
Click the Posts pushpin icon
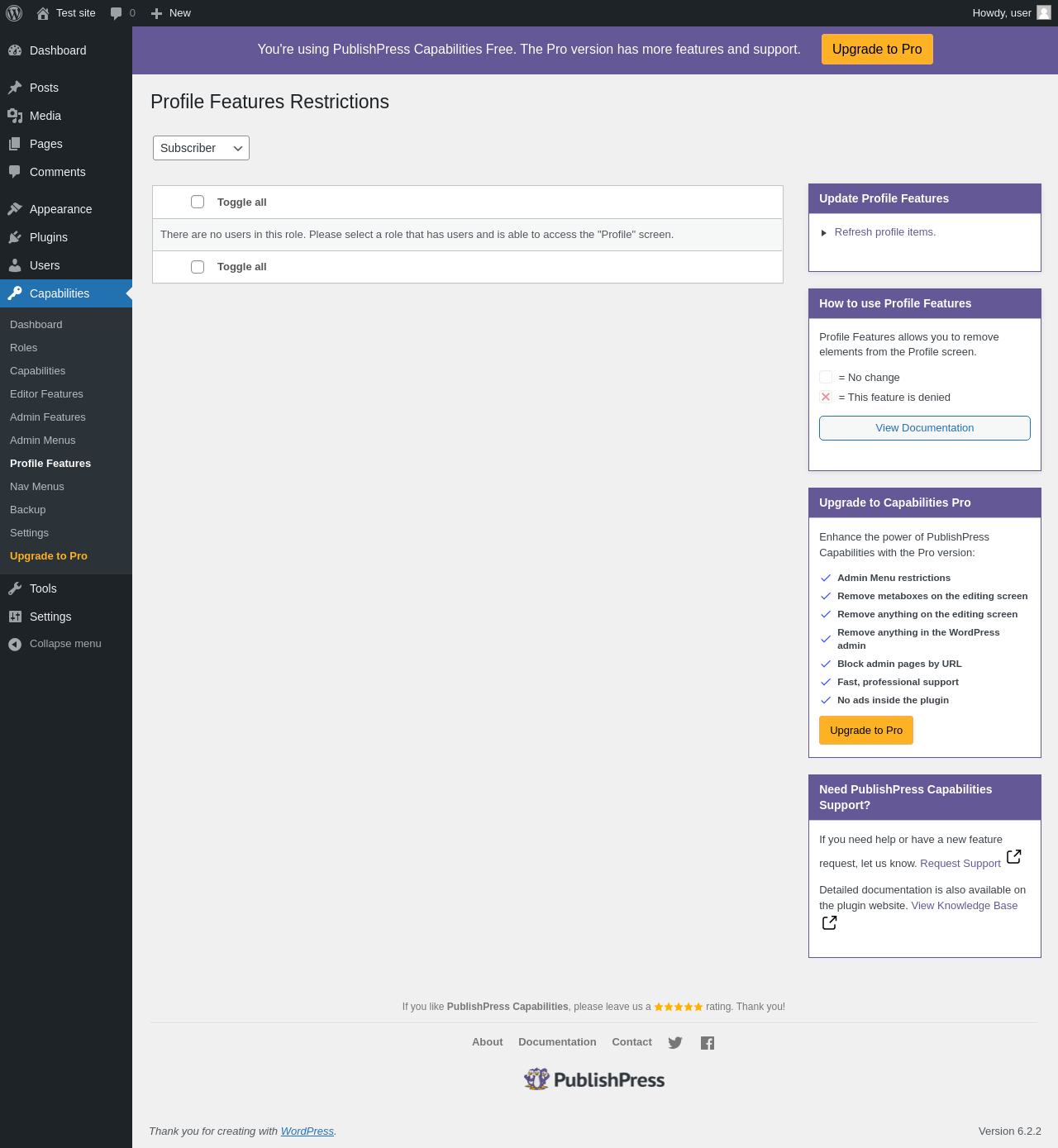point(15,88)
